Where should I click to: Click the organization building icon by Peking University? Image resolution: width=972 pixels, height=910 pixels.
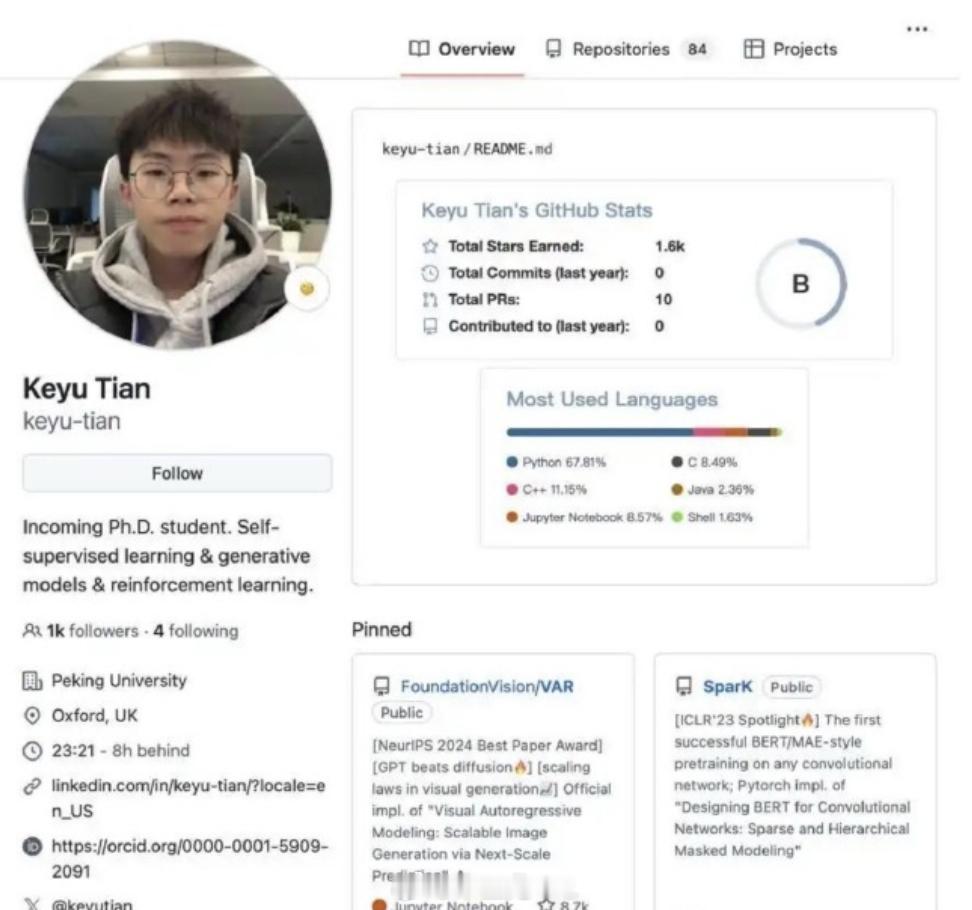[32, 681]
